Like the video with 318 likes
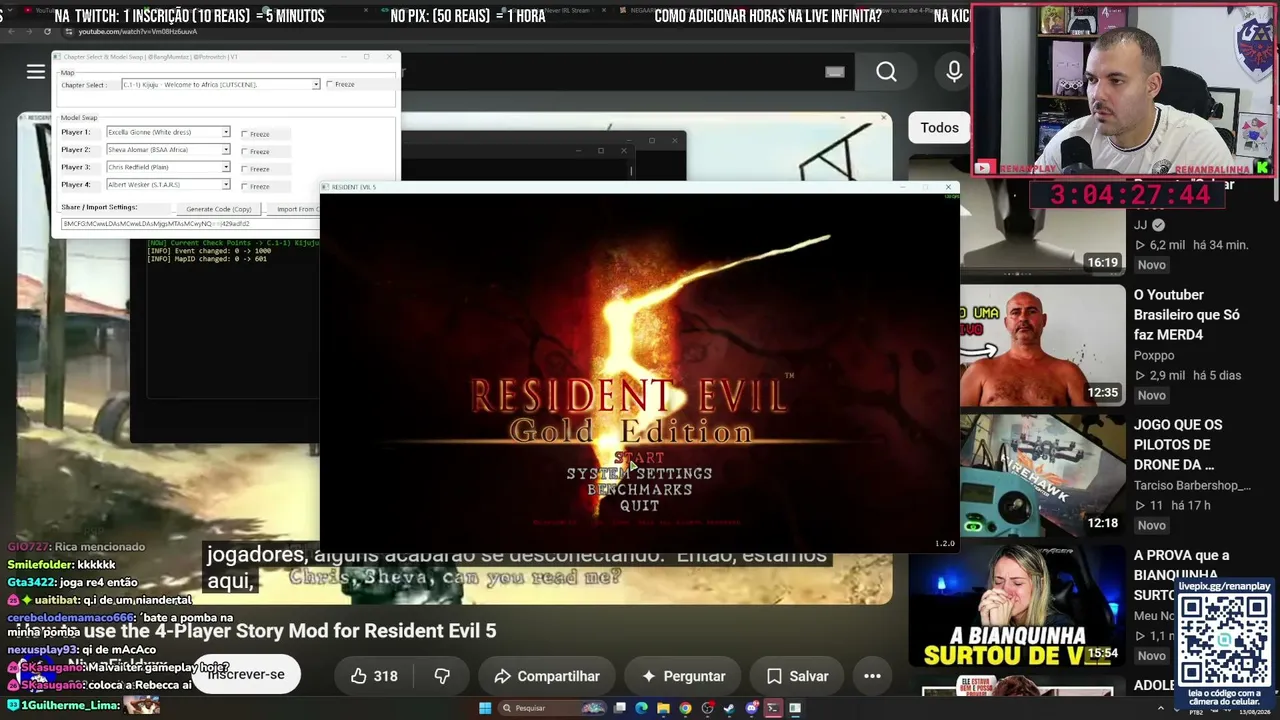Viewport: 1280px width, 720px height. (x=374, y=676)
